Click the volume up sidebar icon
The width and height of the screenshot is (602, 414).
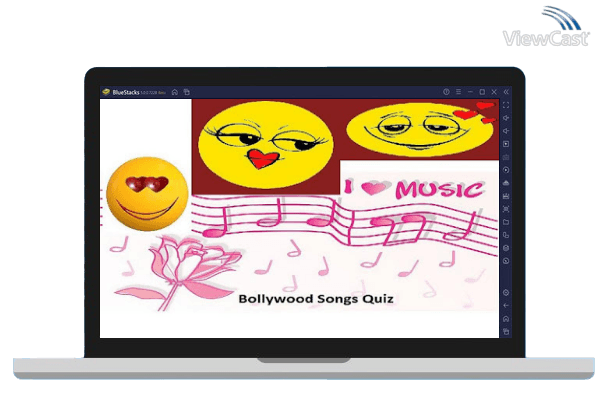point(506,118)
